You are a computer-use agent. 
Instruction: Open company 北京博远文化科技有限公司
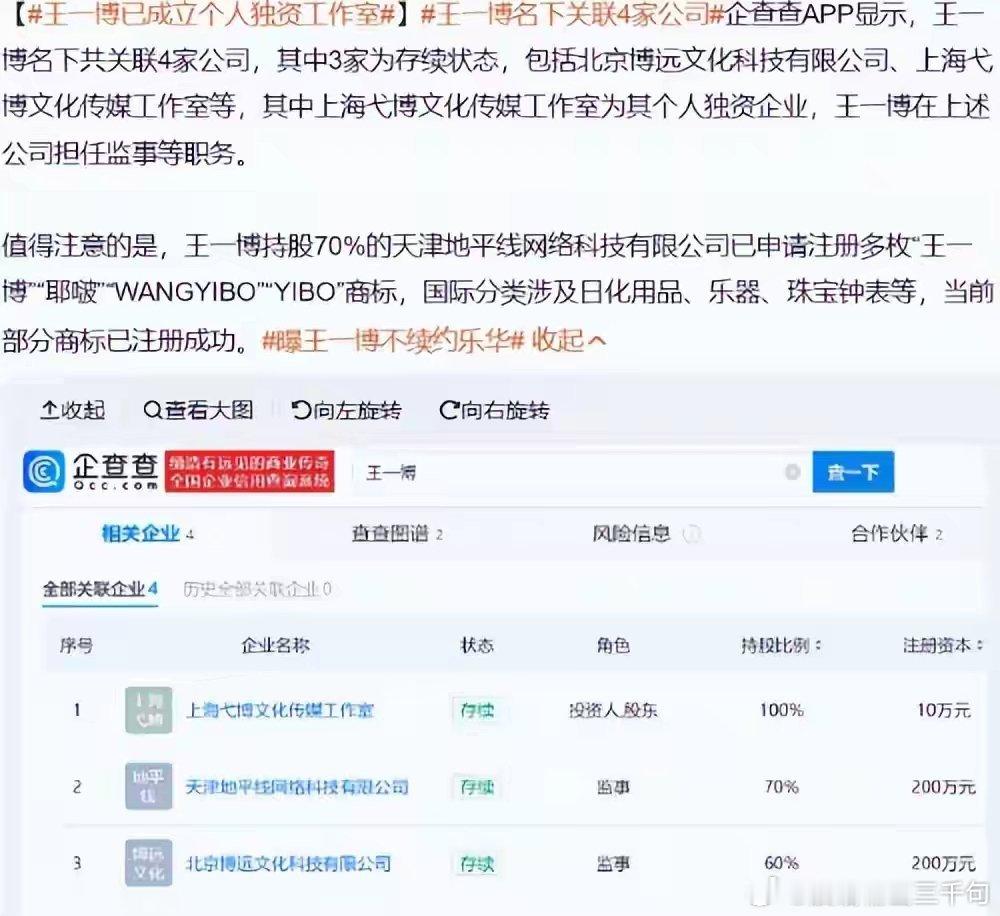pos(288,863)
